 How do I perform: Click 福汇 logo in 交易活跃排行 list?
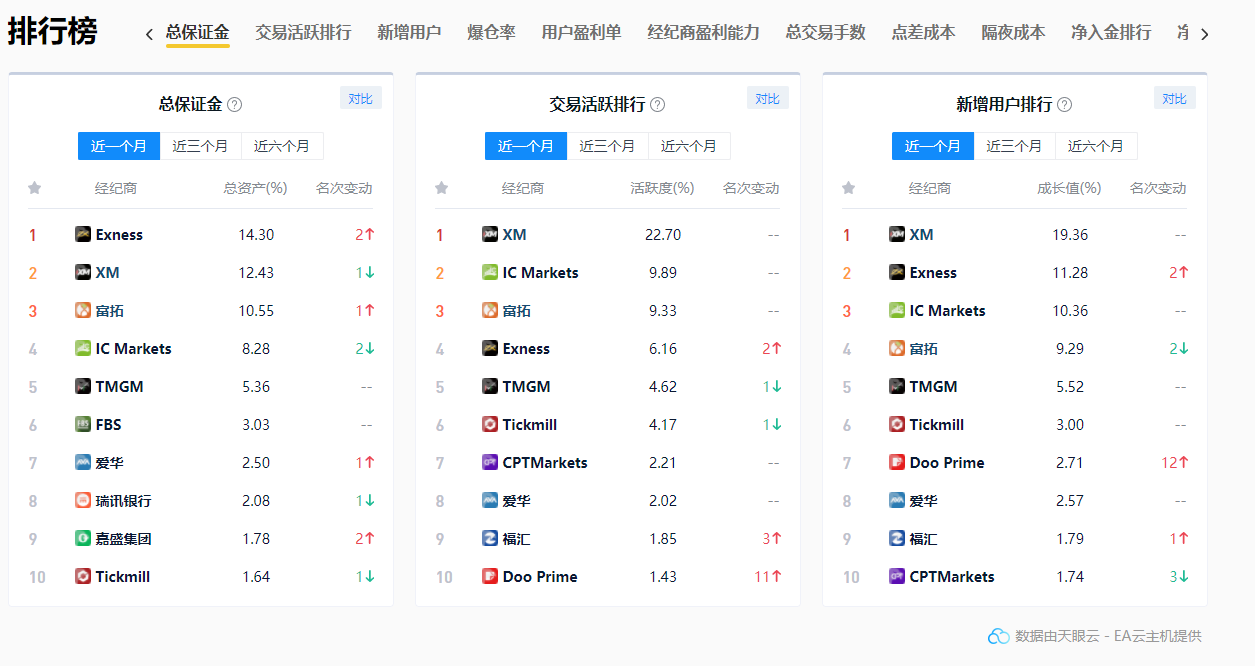pyautogui.click(x=490, y=539)
